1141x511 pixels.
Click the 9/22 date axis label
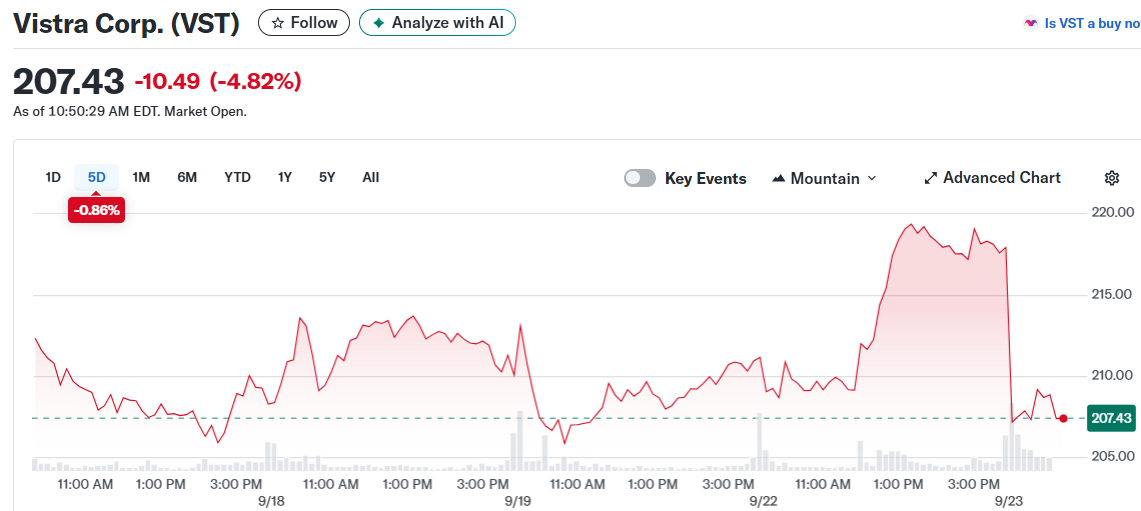click(x=763, y=502)
